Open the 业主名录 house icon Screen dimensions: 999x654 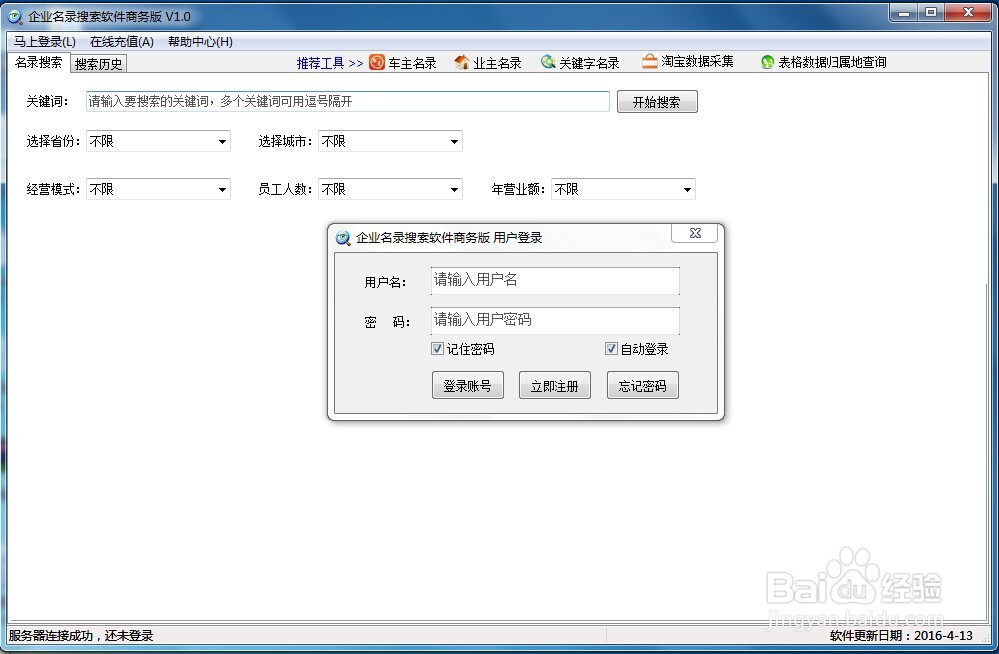click(x=462, y=62)
